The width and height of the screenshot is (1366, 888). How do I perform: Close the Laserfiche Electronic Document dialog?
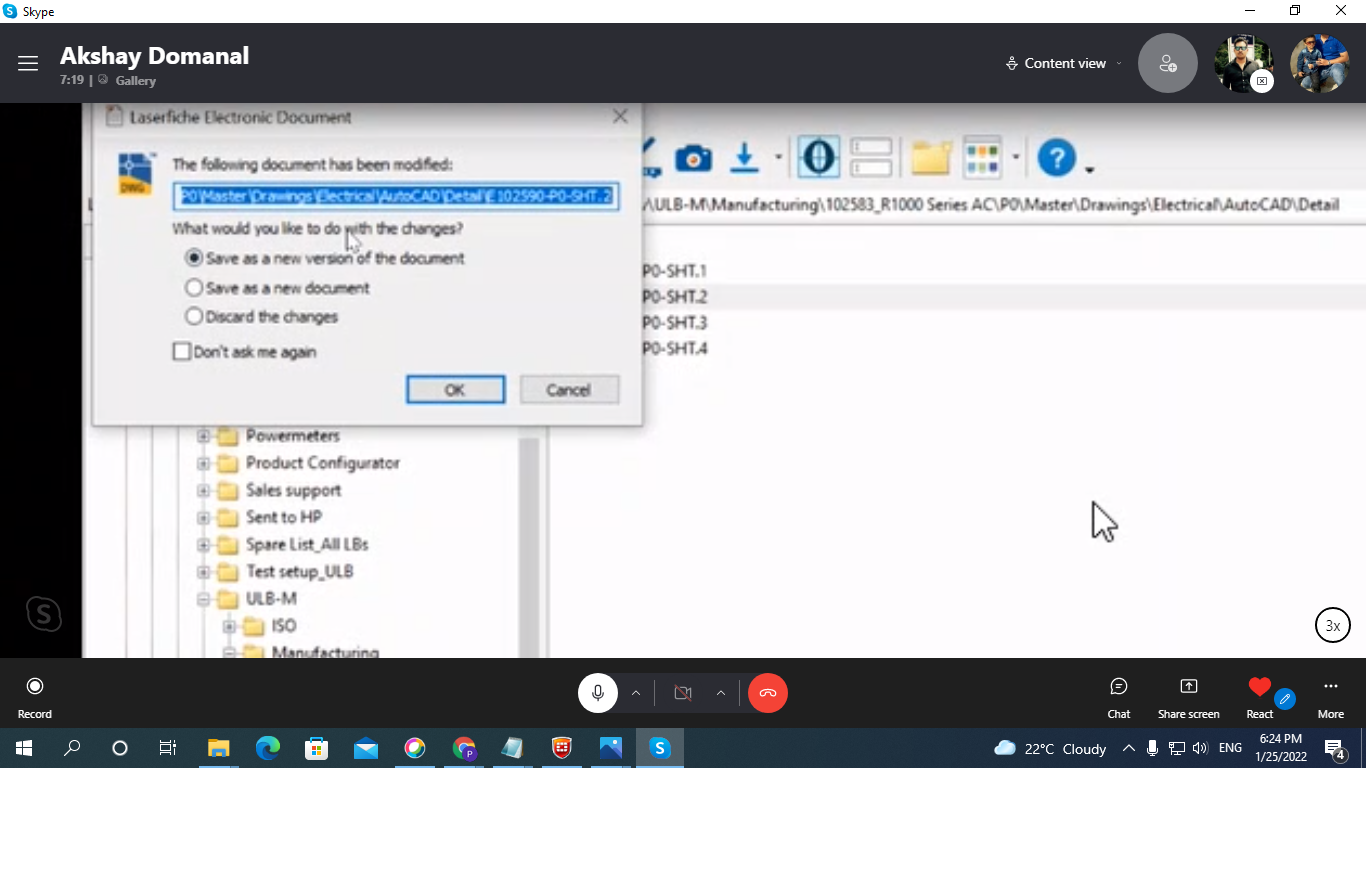click(620, 117)
